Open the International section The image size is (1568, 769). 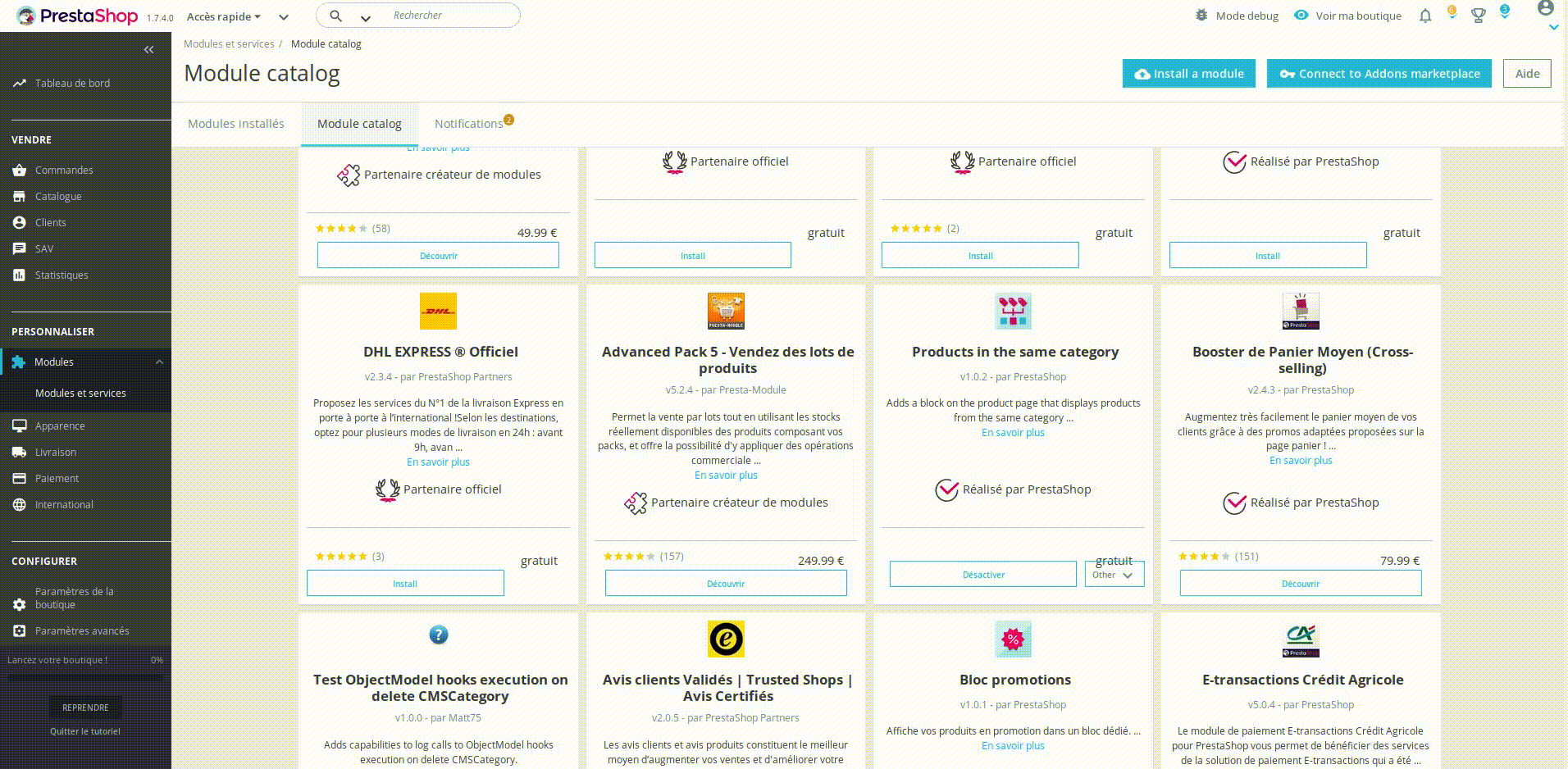(x=64, y=504)
